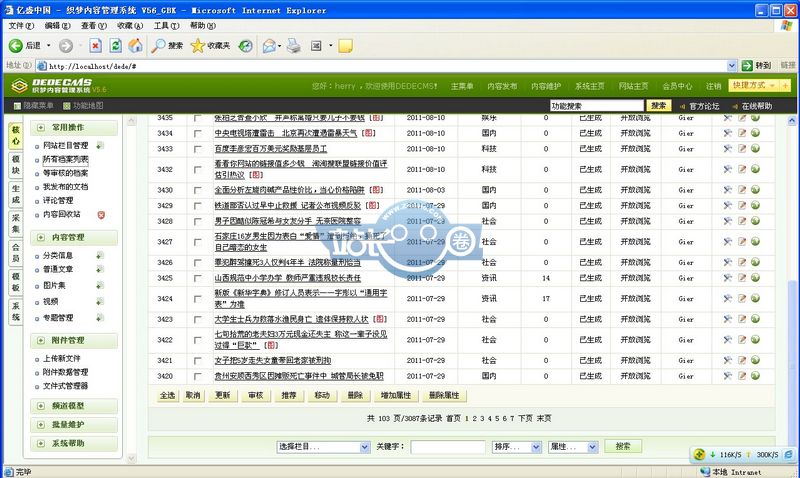Click edit-attributes tool icon for row 3428
The width and height of the screenshot is (800, 478).
tap(728, 221)
